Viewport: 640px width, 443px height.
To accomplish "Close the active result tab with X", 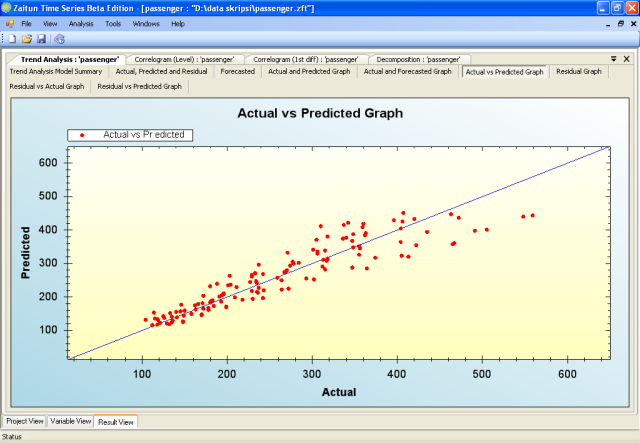I will [626, 59].
